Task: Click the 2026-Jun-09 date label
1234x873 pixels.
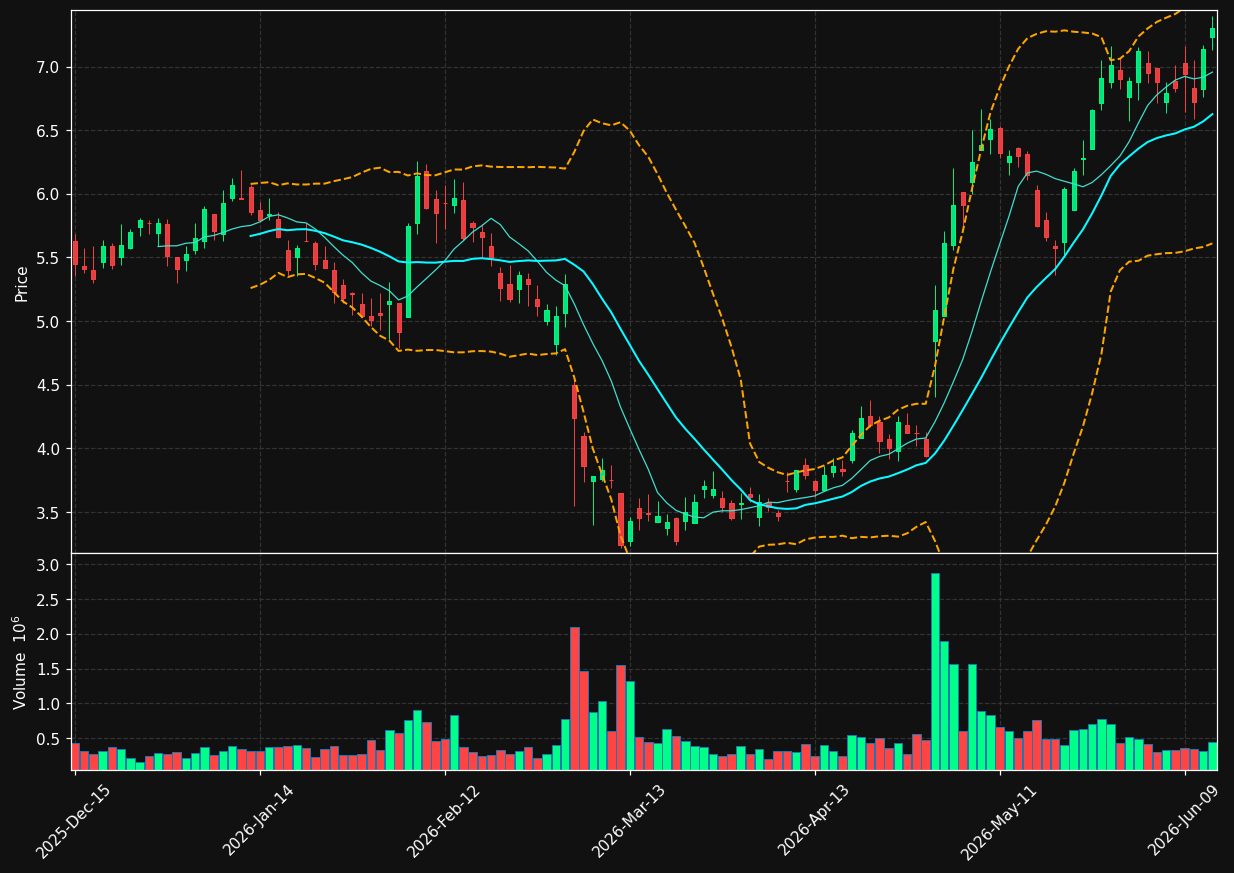Action: pos(1184,820)
